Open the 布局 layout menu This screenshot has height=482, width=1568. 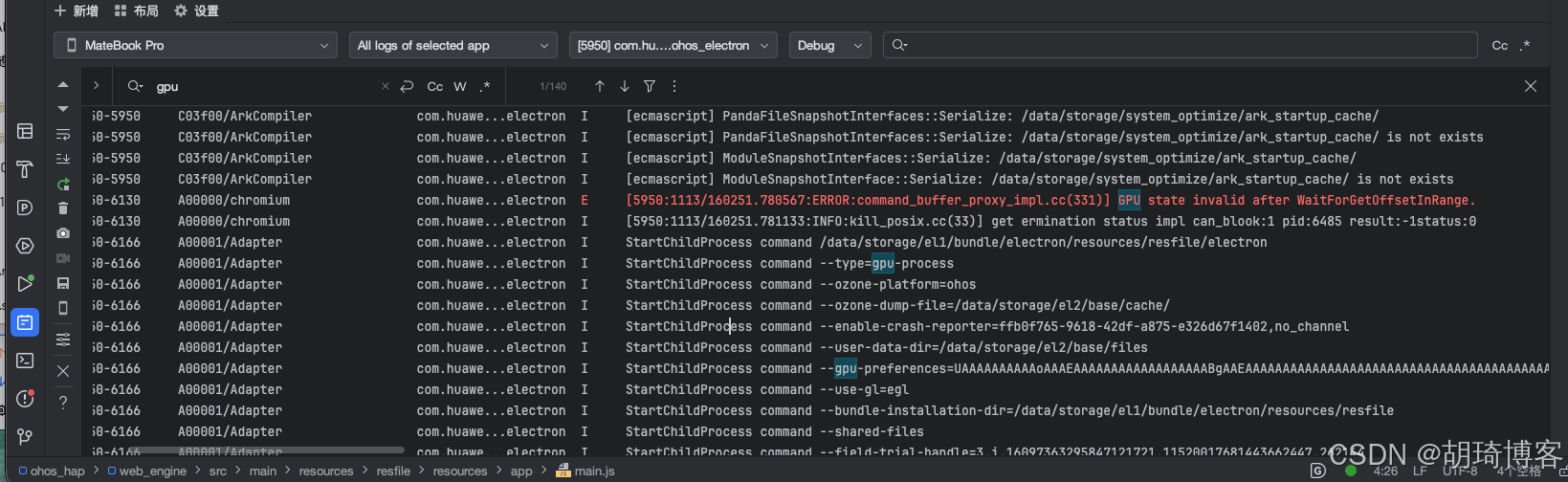[137, 11]
